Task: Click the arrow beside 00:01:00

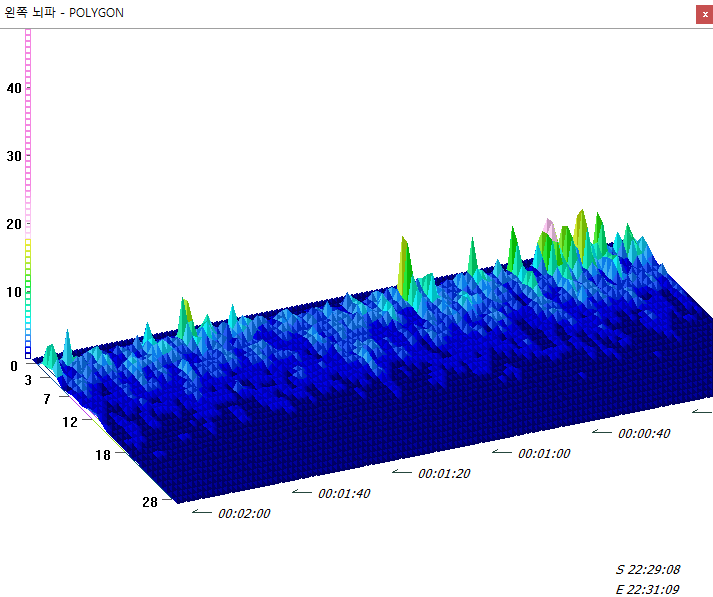Action: click(x=502, y=452)
